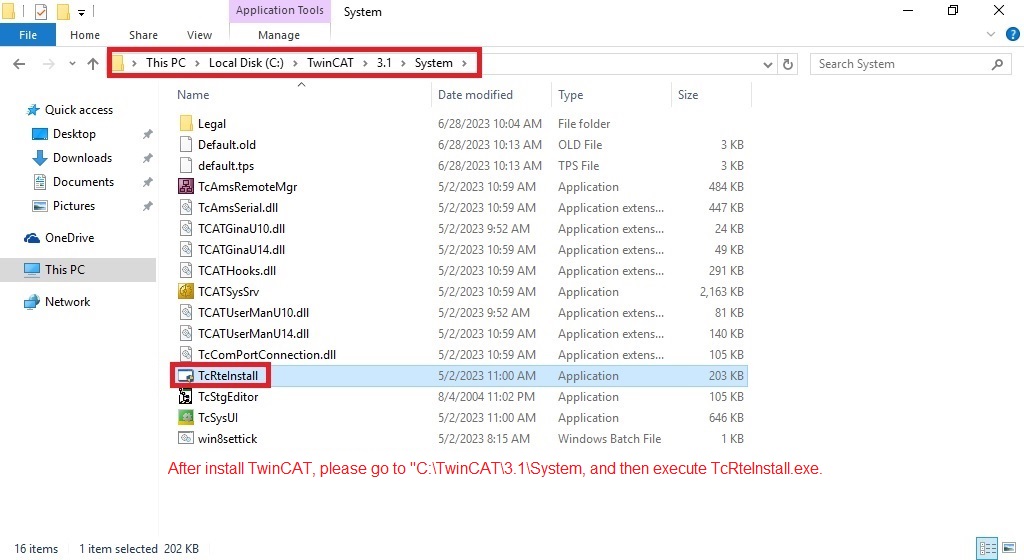Viewport: 1024px width, 560px height.
Task: Click the TcSysUI application icon
Action: tap(186, 418)
